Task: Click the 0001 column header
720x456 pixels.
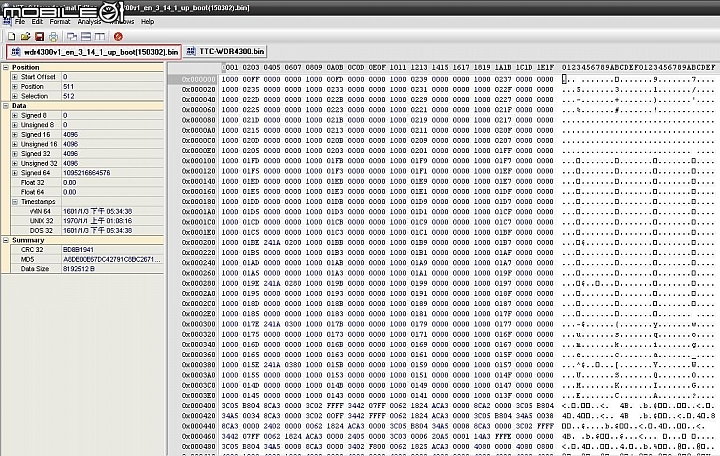Action: [230, 68]
